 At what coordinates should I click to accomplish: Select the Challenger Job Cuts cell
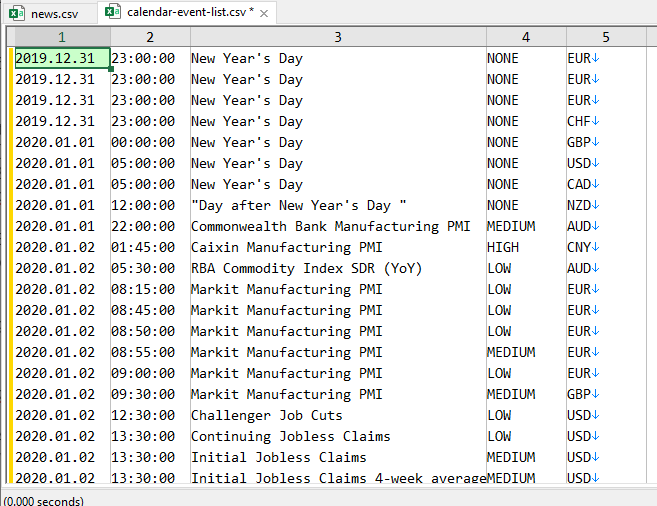pyautogui.click(x=338, y=415)
